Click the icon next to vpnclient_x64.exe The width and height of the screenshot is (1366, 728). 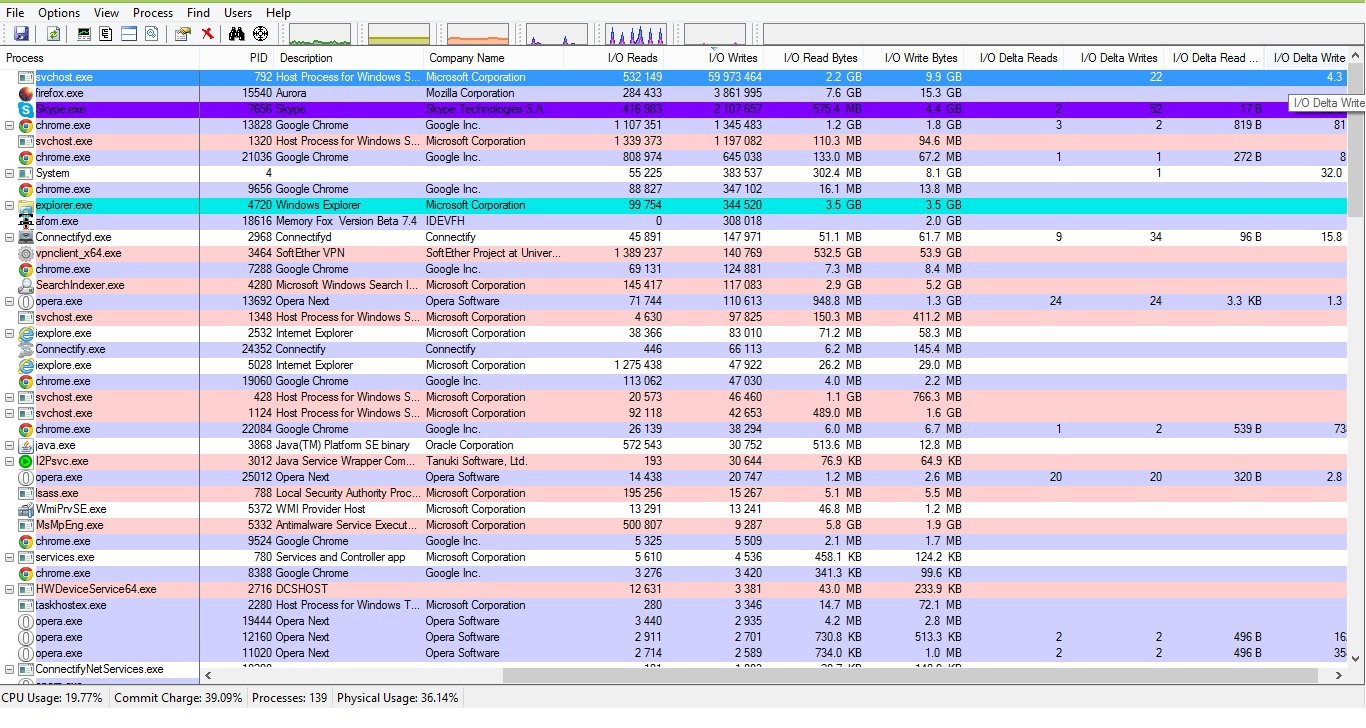pyautogui.click(x=26, y=253)
